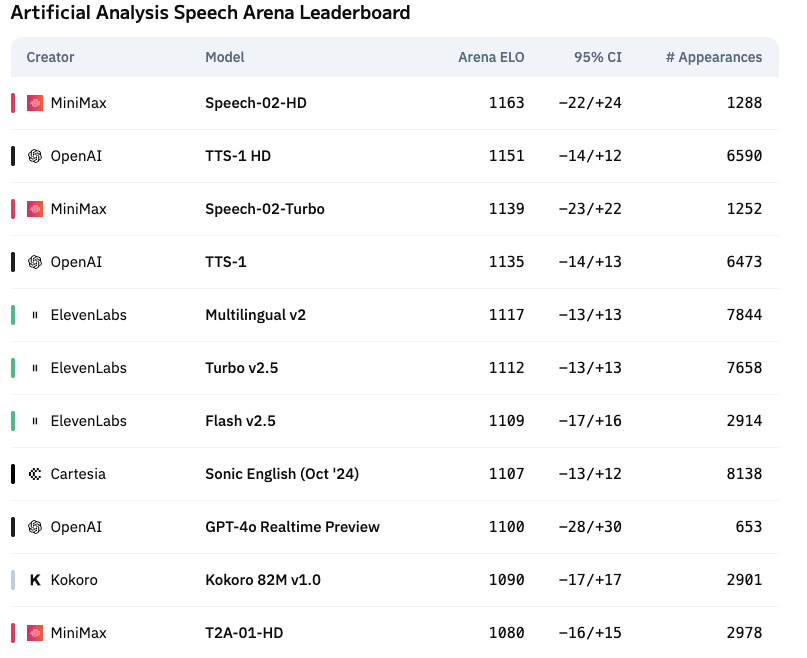This screenshot has height=658, width=807.
Task: Click the Model column header
Action: [x=225, y=57]
